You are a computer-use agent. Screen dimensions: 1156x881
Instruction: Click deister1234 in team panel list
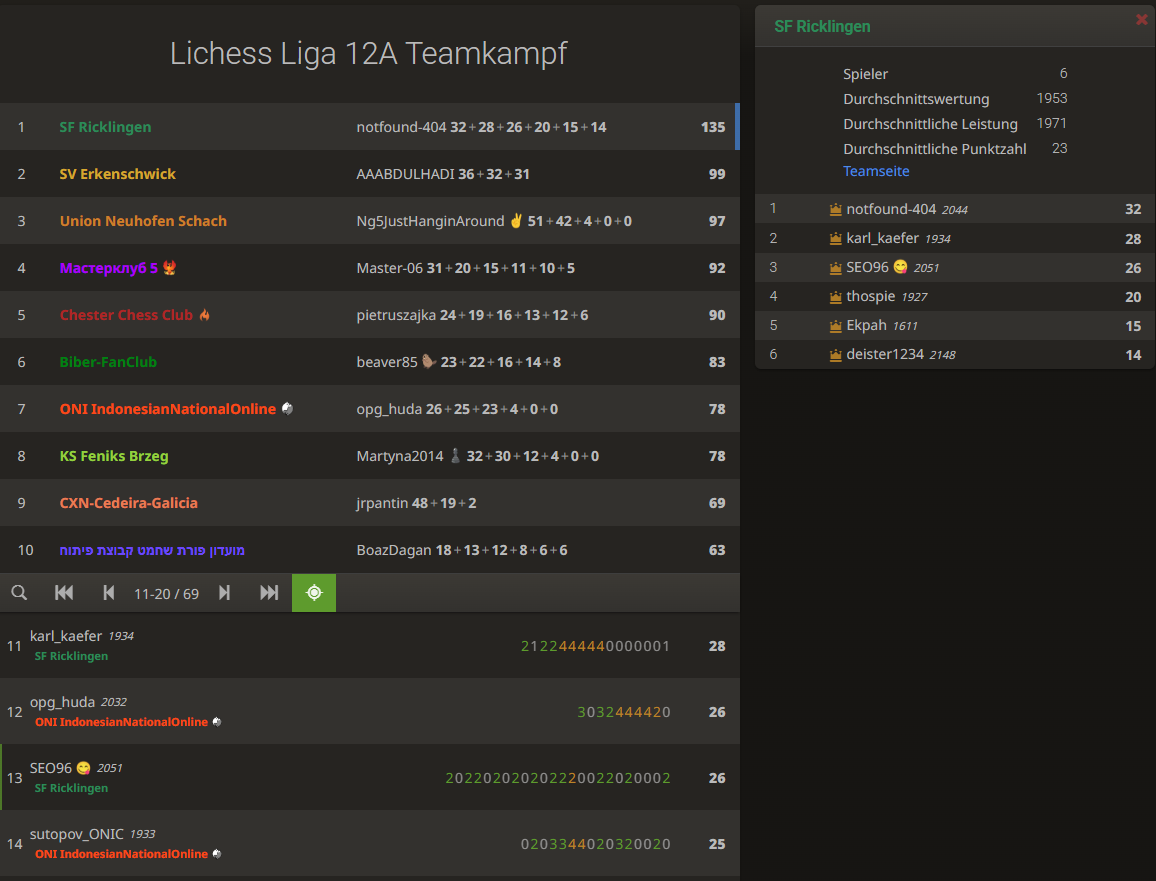pos(885,355)
